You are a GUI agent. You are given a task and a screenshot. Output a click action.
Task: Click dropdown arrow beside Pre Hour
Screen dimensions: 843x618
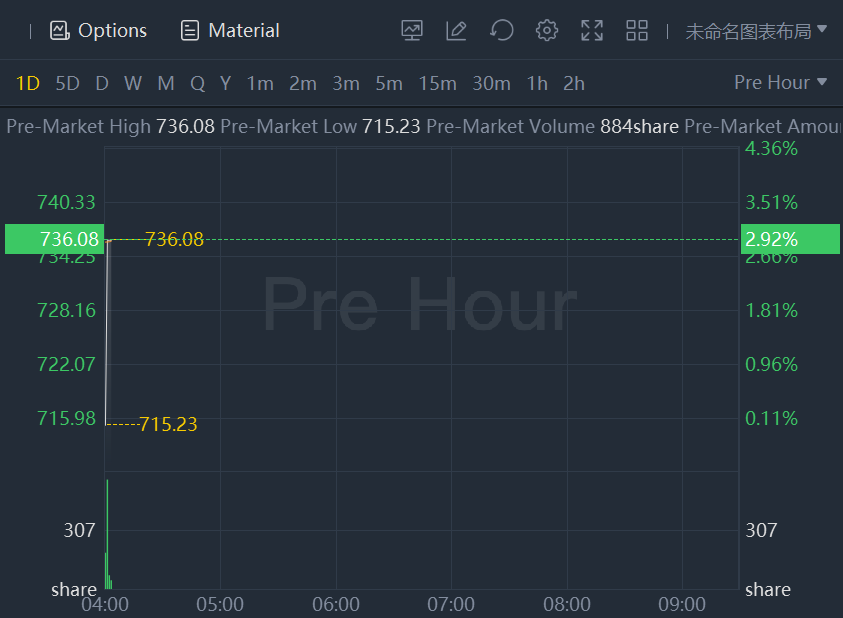tap(821, 82)
